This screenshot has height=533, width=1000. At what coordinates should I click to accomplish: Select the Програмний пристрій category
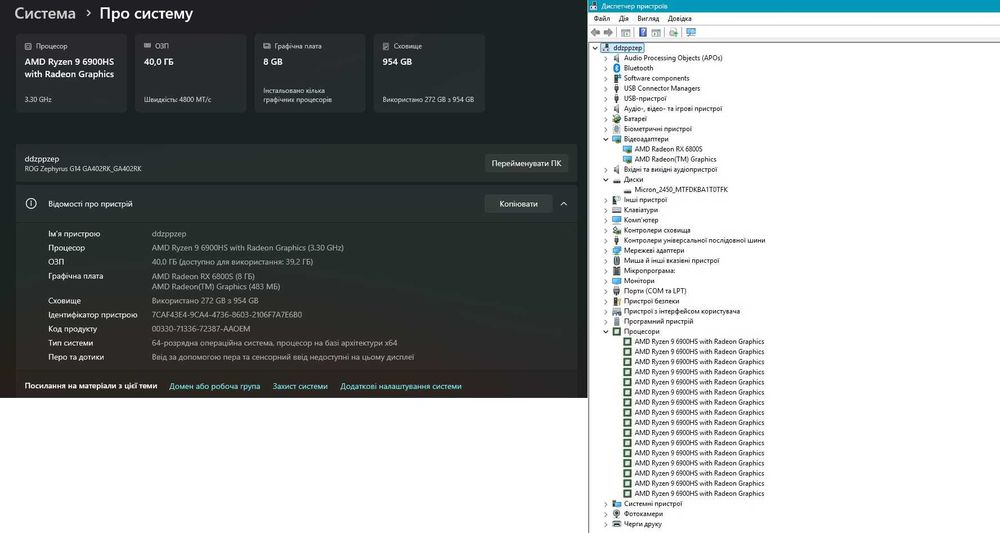(x=658, y=321)
